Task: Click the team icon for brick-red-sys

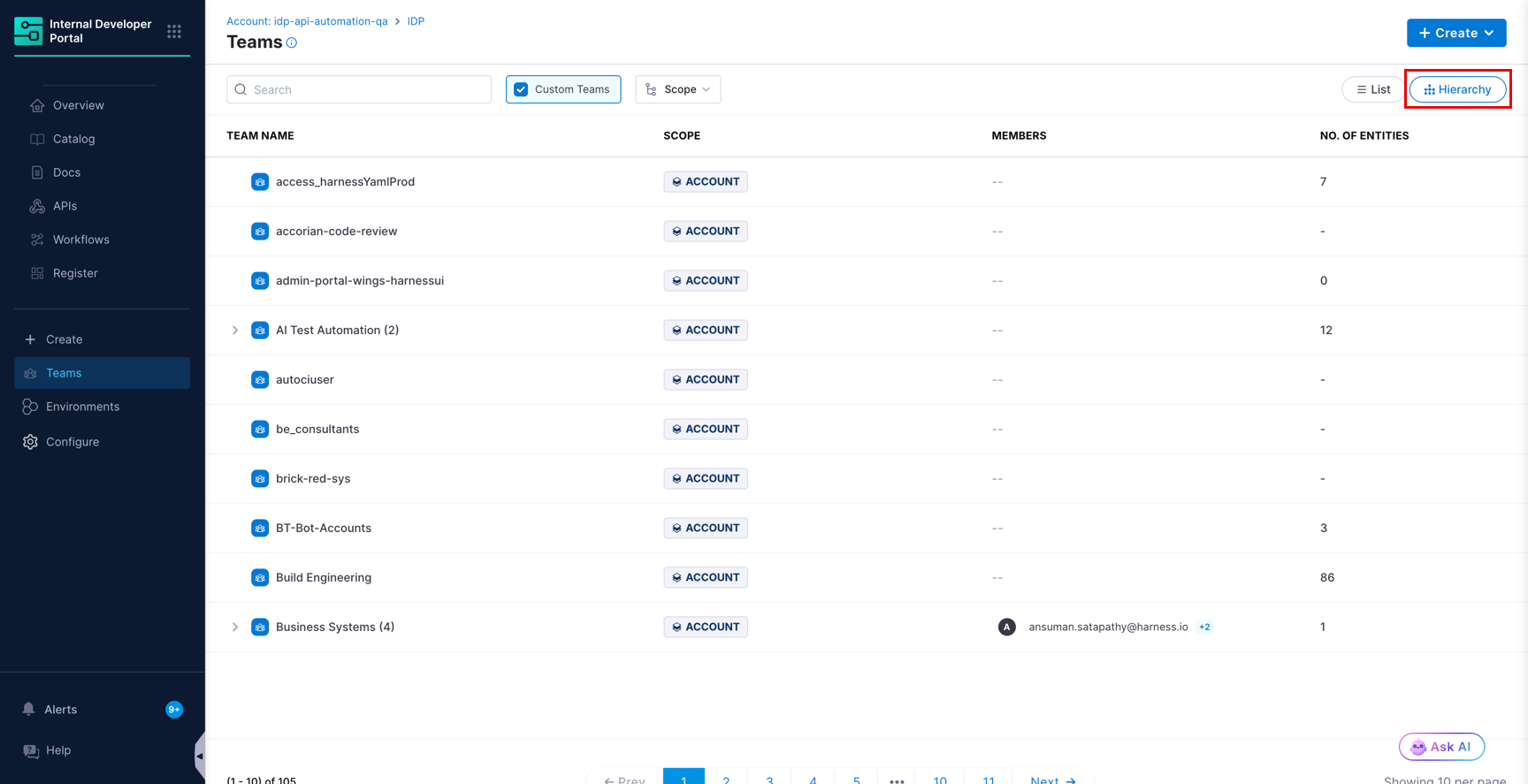Action: [x=260, y=479]
